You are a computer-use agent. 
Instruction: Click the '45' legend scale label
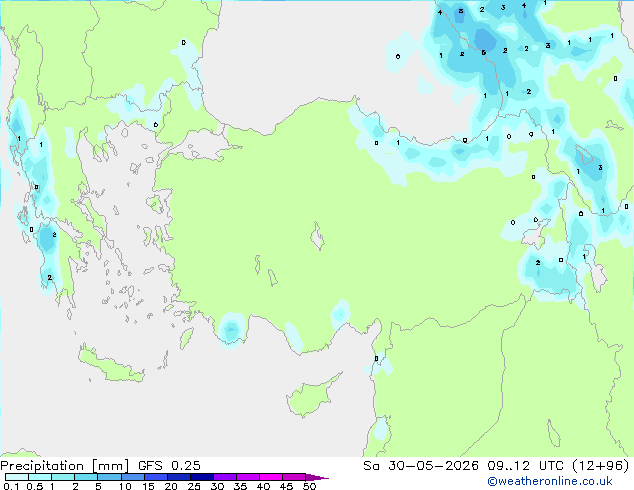(x=286, y=486)
